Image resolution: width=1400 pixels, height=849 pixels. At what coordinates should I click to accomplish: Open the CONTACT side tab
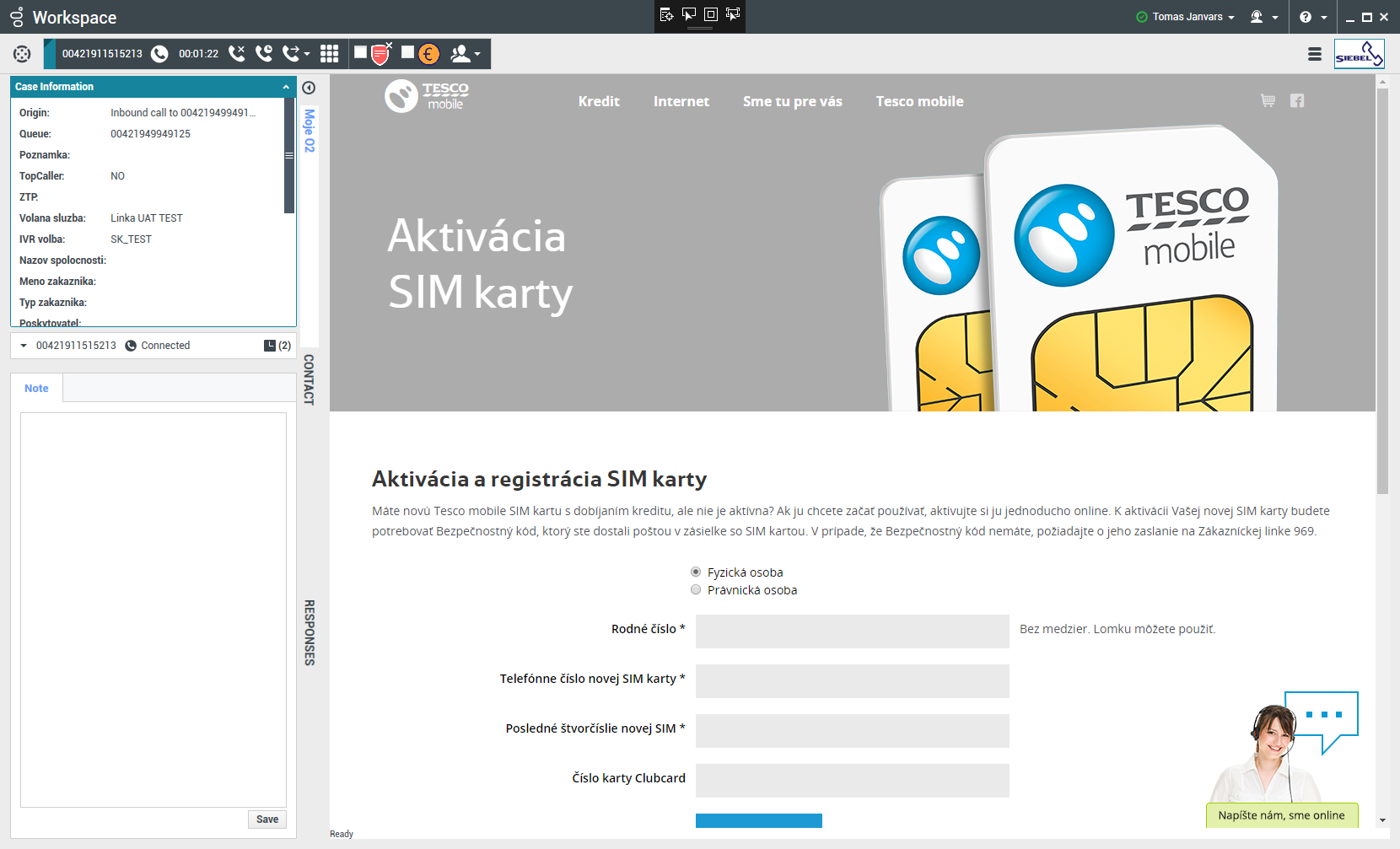[x=310, y=379]
